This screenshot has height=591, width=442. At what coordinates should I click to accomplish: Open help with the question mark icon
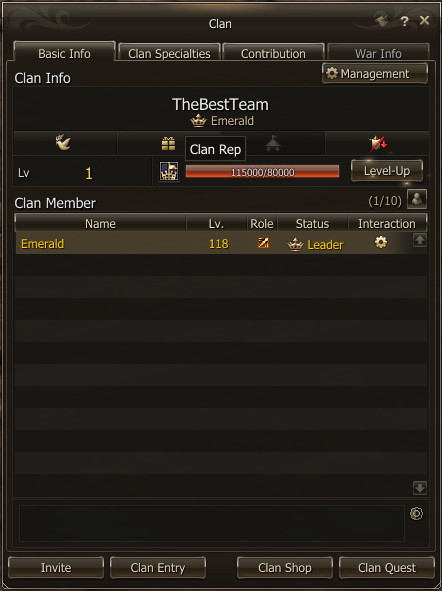point(404,21)
